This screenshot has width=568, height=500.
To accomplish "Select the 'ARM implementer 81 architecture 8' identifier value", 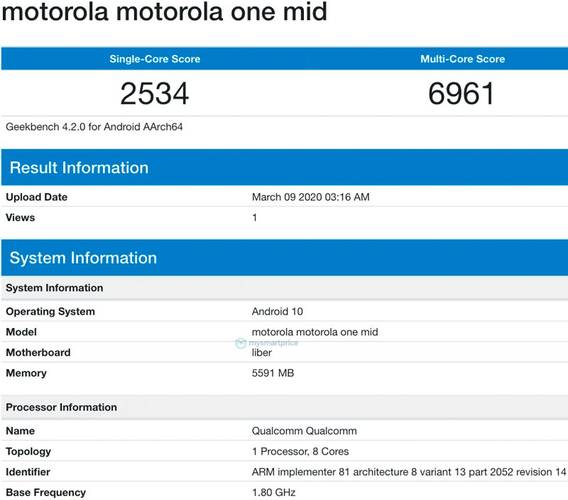I will [409, 472].
